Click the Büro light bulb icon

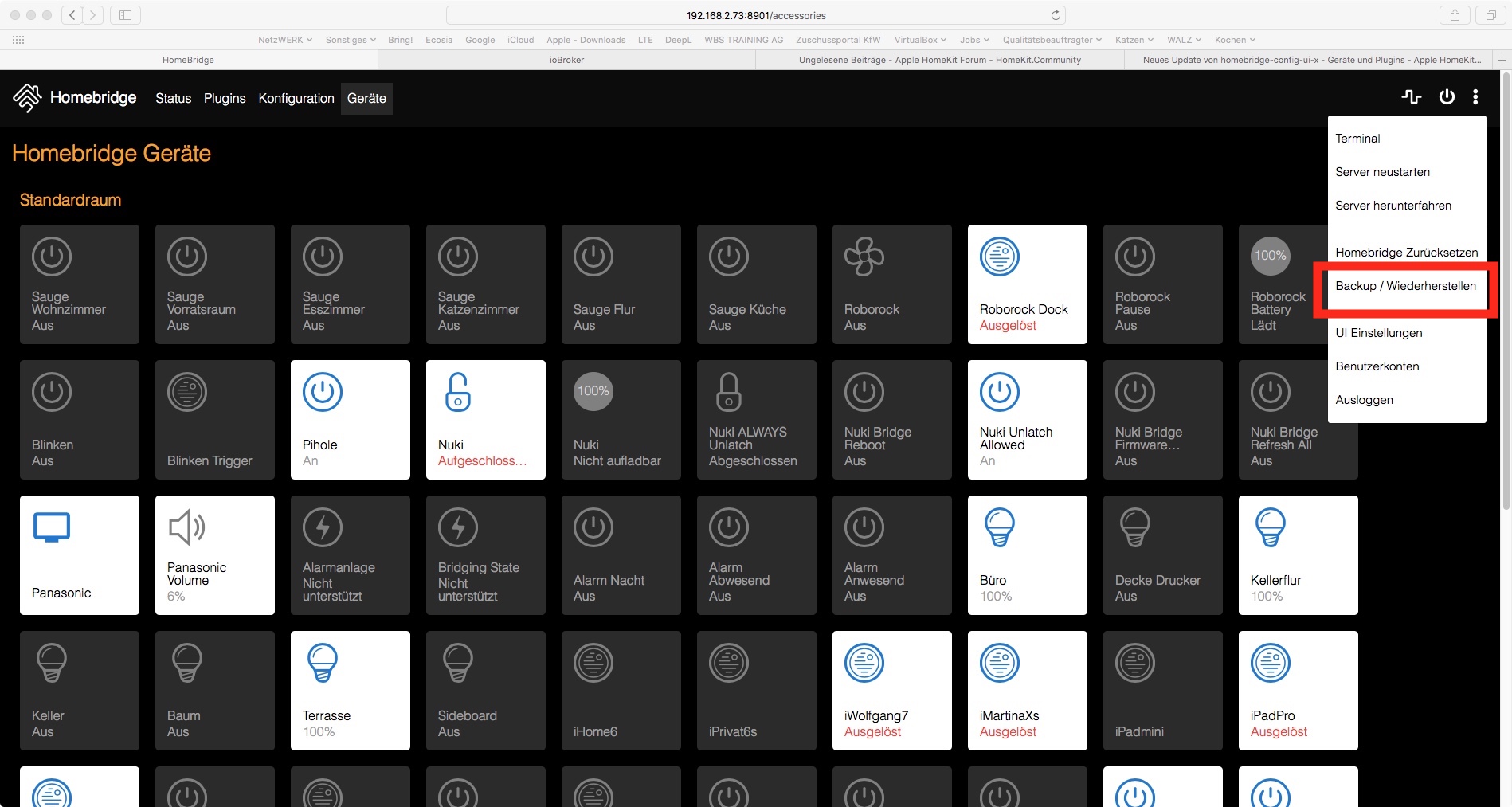pos(1000,527)
